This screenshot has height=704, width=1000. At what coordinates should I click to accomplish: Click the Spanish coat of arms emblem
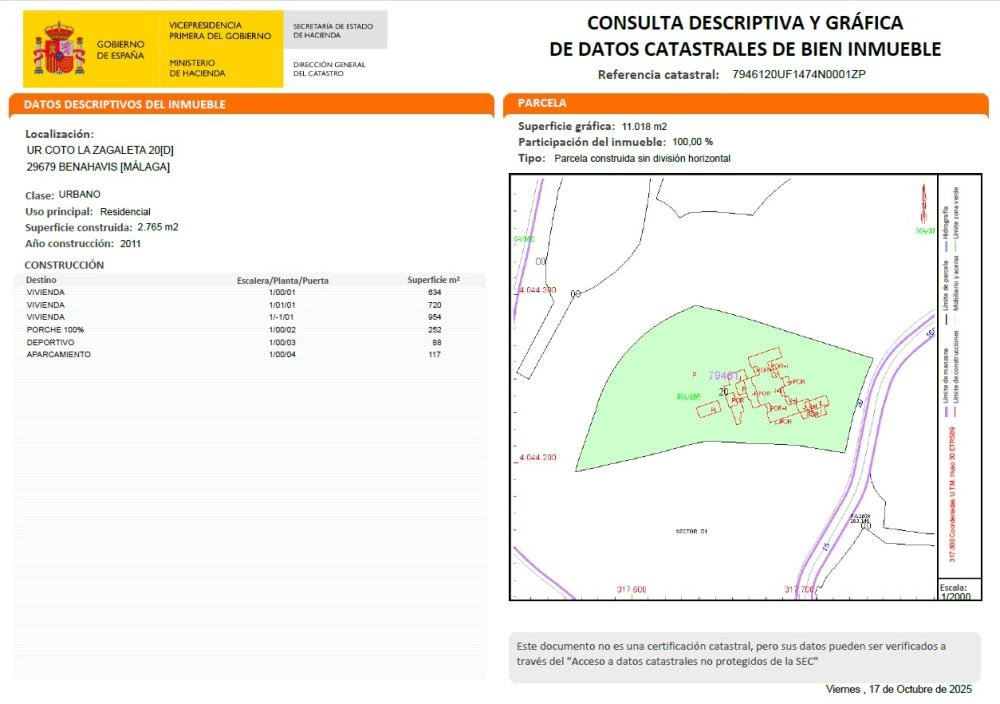coord(60,49)
